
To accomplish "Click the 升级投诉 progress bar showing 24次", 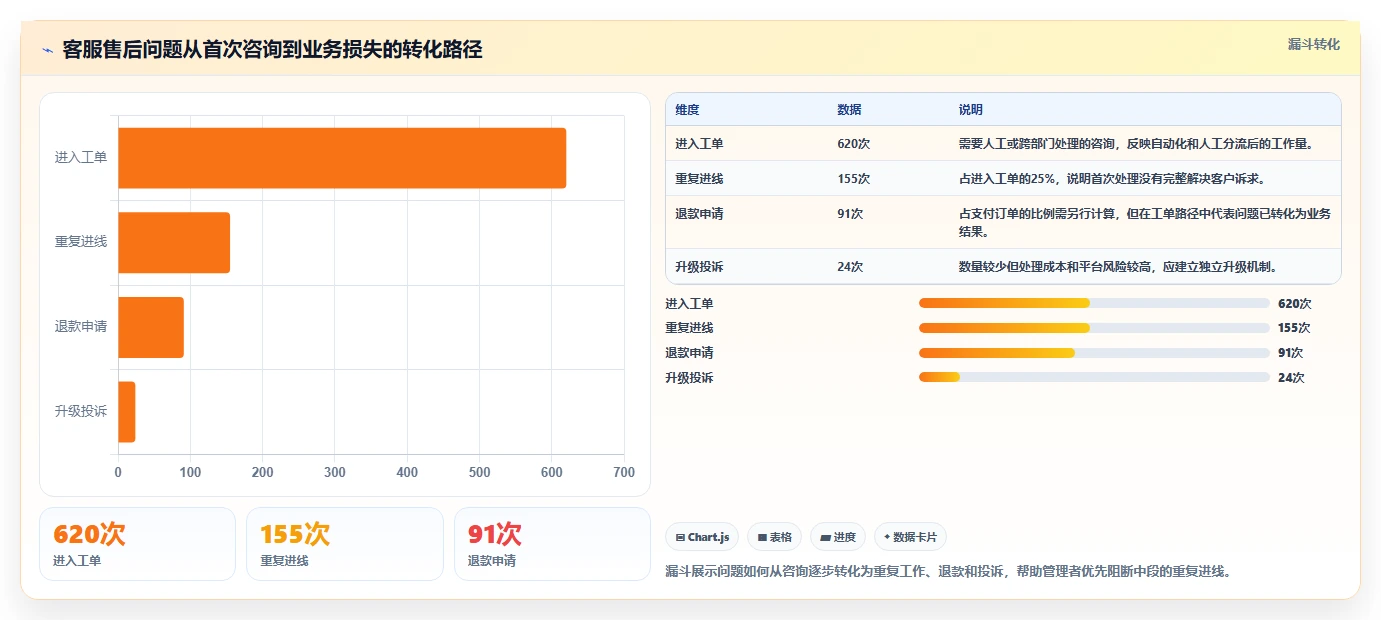I will point(1094,377).
